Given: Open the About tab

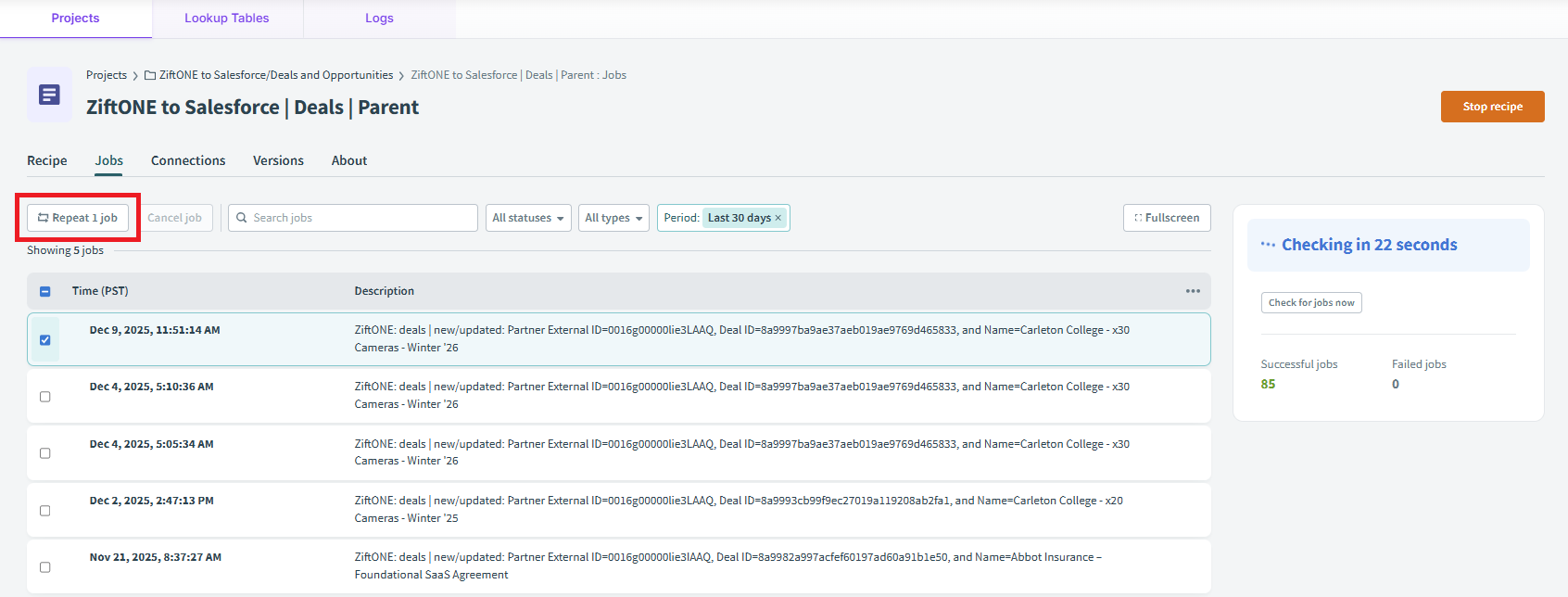Looking at the screenshot, I should point(349,160).
